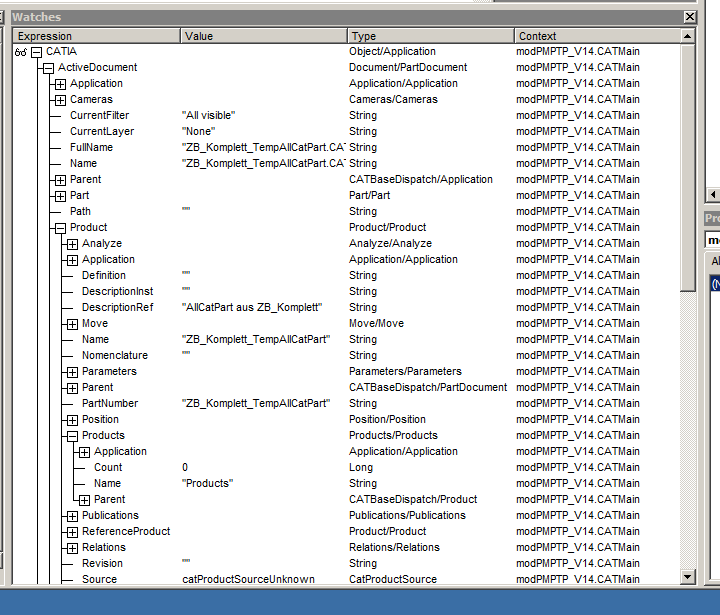Click the Watches scrollbar up arrow
720x615 pixels.
point(687,36)
